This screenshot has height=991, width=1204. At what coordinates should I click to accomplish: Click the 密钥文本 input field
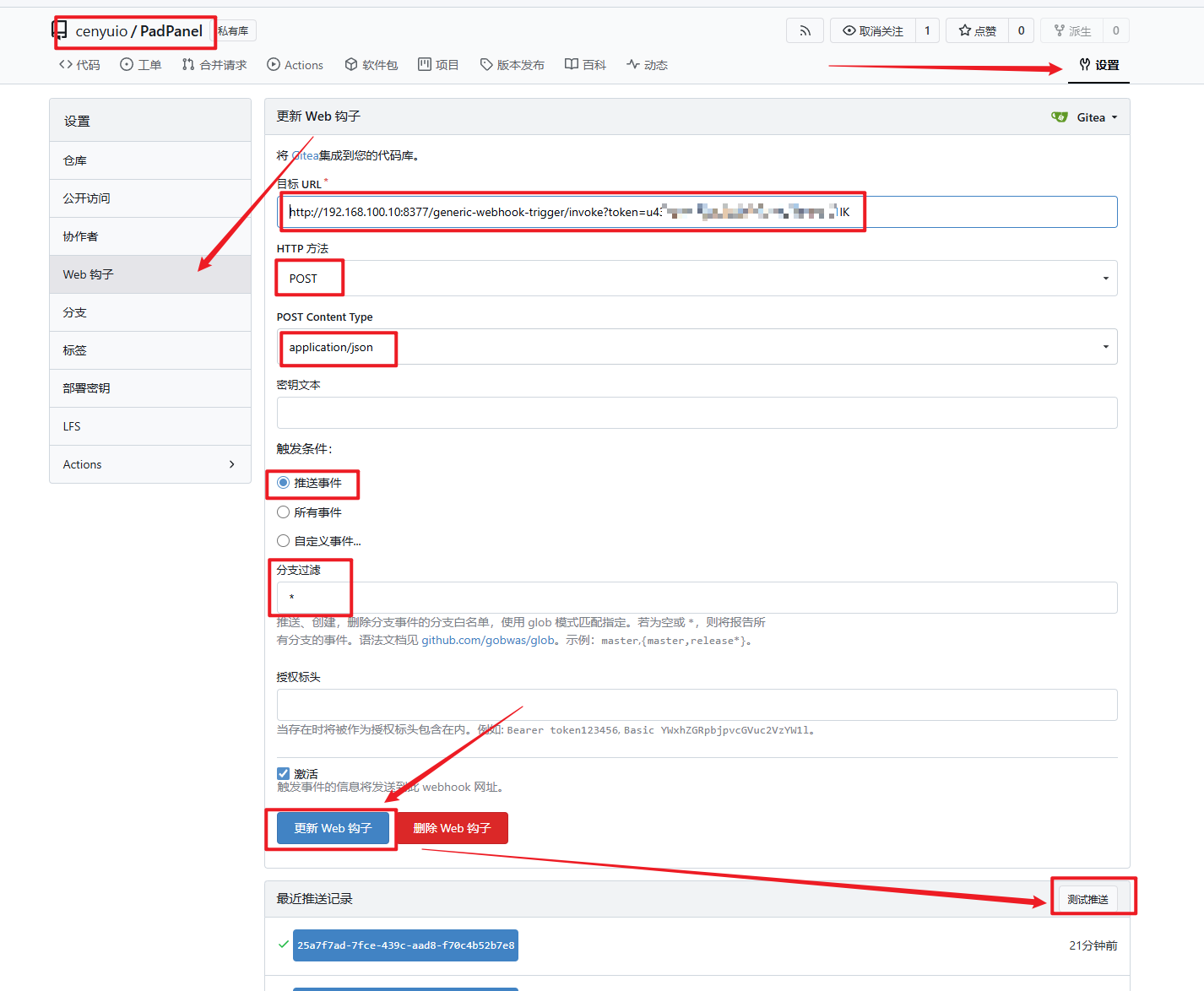(697, 413)
